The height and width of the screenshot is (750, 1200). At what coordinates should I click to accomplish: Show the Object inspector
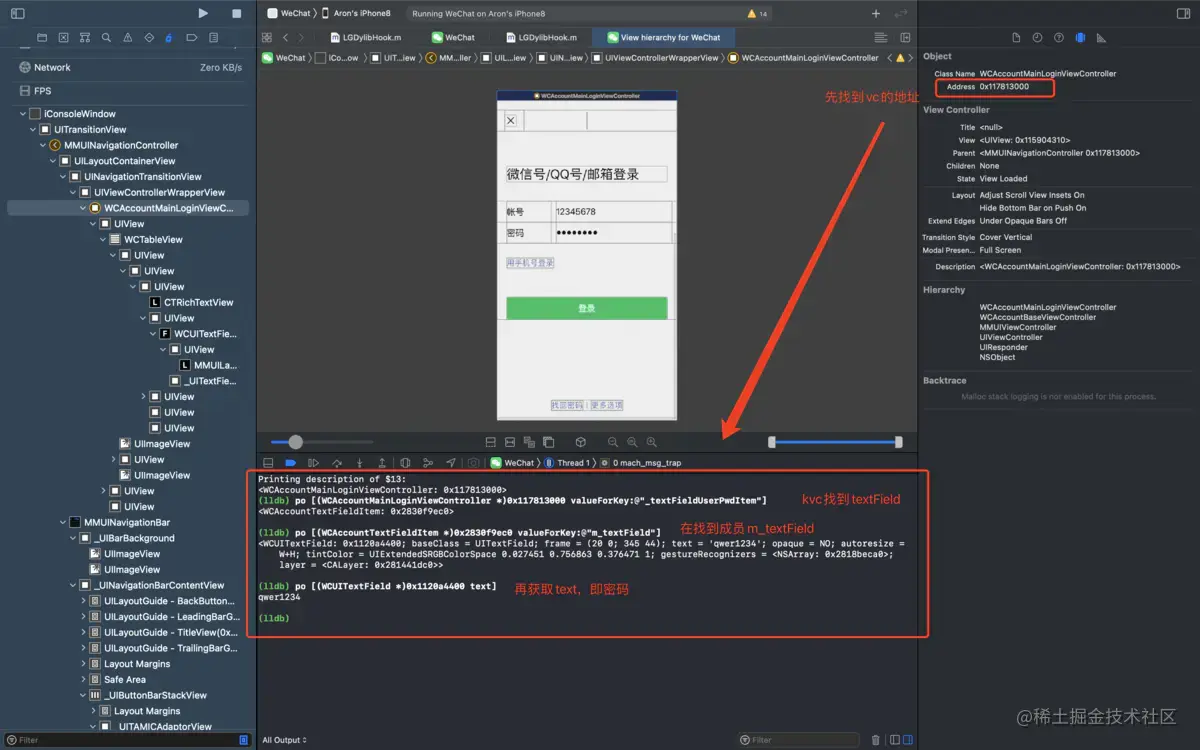[1080, 38]
